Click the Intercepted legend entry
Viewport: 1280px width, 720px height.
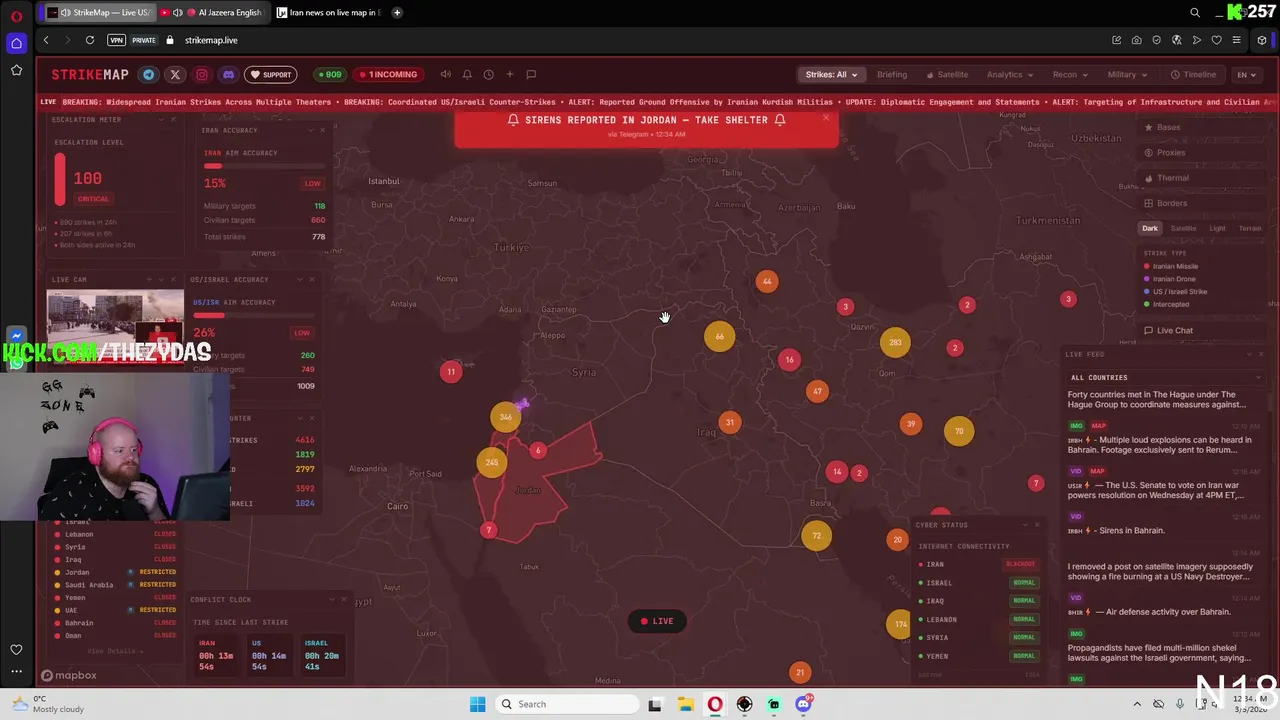1166,304
